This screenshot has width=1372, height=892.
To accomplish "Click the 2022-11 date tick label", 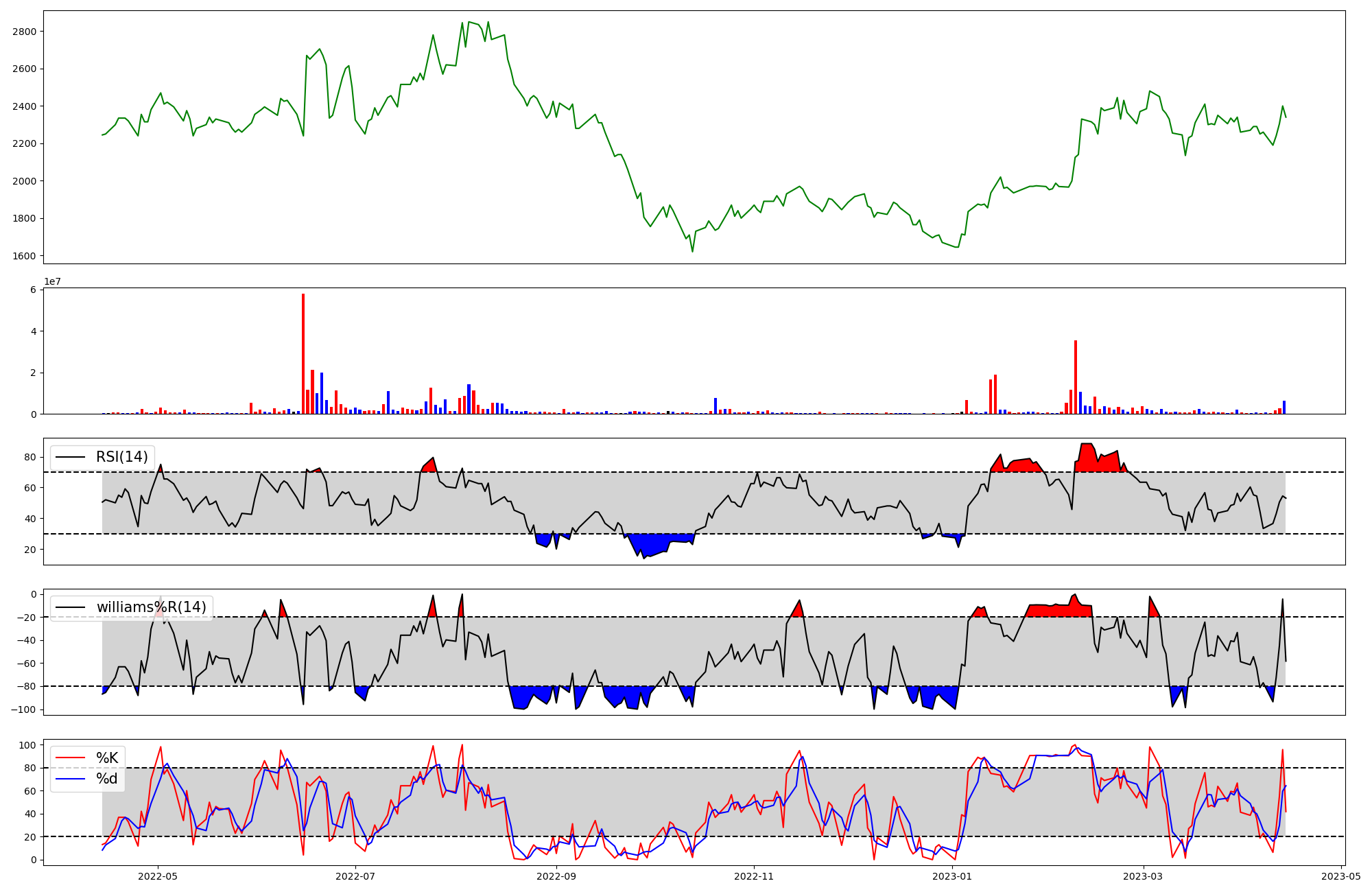I will point(754,876).
